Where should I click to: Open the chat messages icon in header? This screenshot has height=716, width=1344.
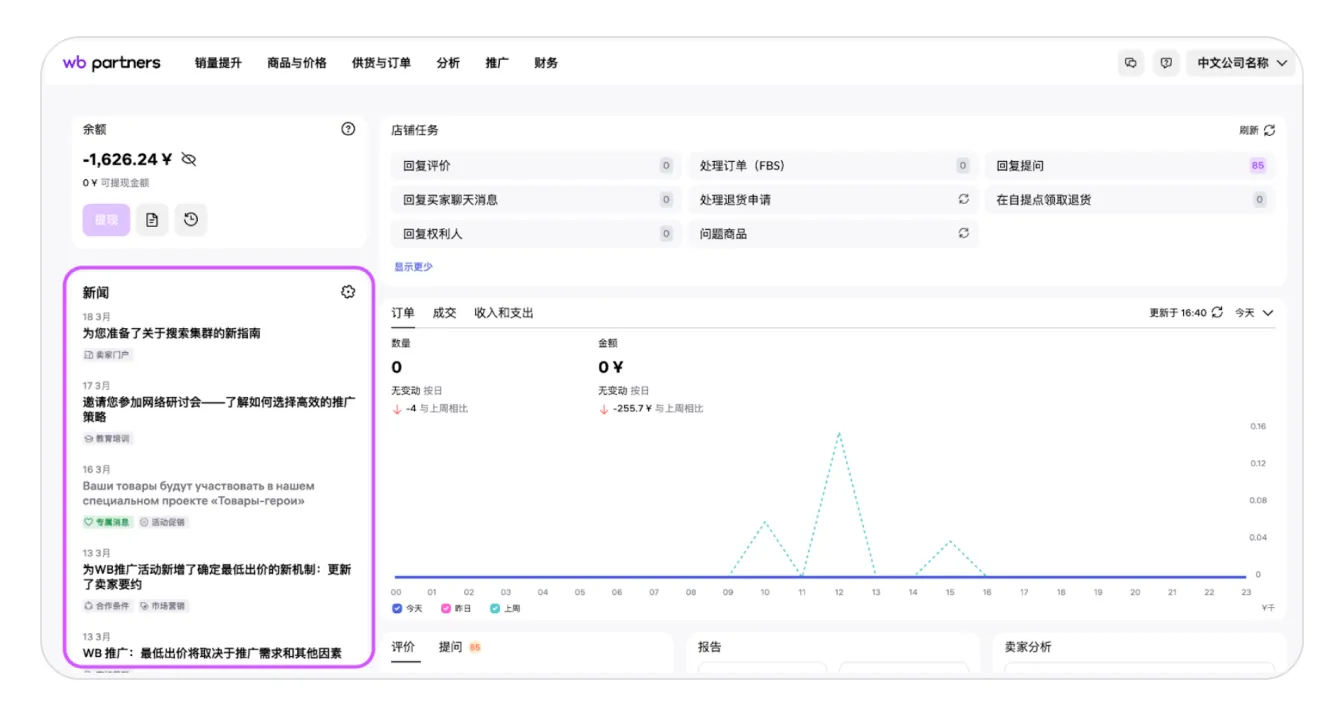1131,63
